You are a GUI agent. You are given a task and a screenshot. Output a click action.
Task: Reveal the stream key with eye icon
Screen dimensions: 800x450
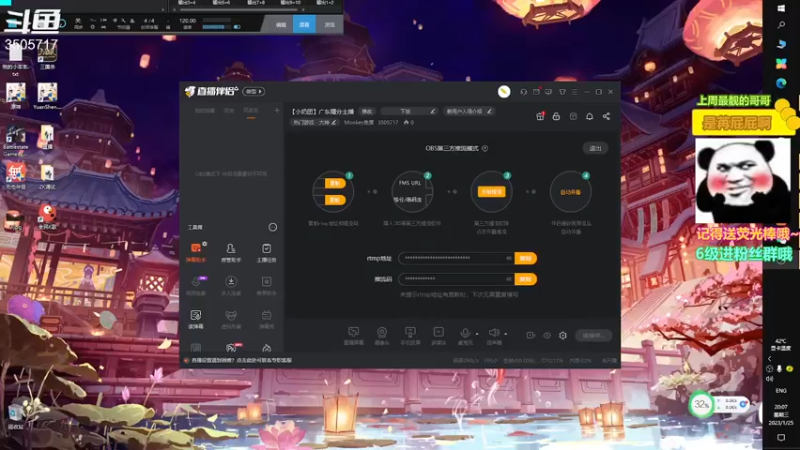pyautogui.click(x=509, y=279)
